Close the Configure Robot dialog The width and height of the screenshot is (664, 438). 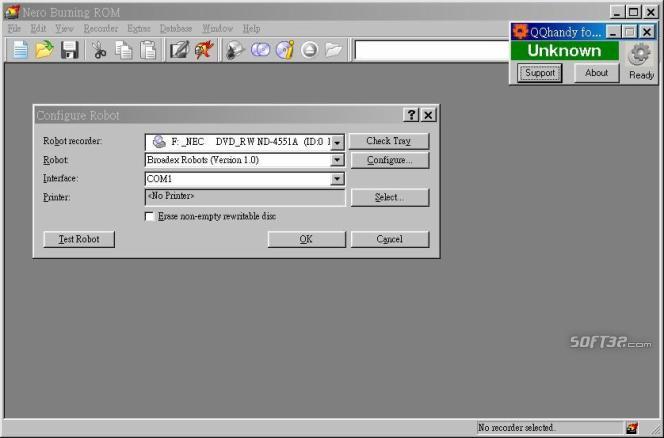[428, 115]
